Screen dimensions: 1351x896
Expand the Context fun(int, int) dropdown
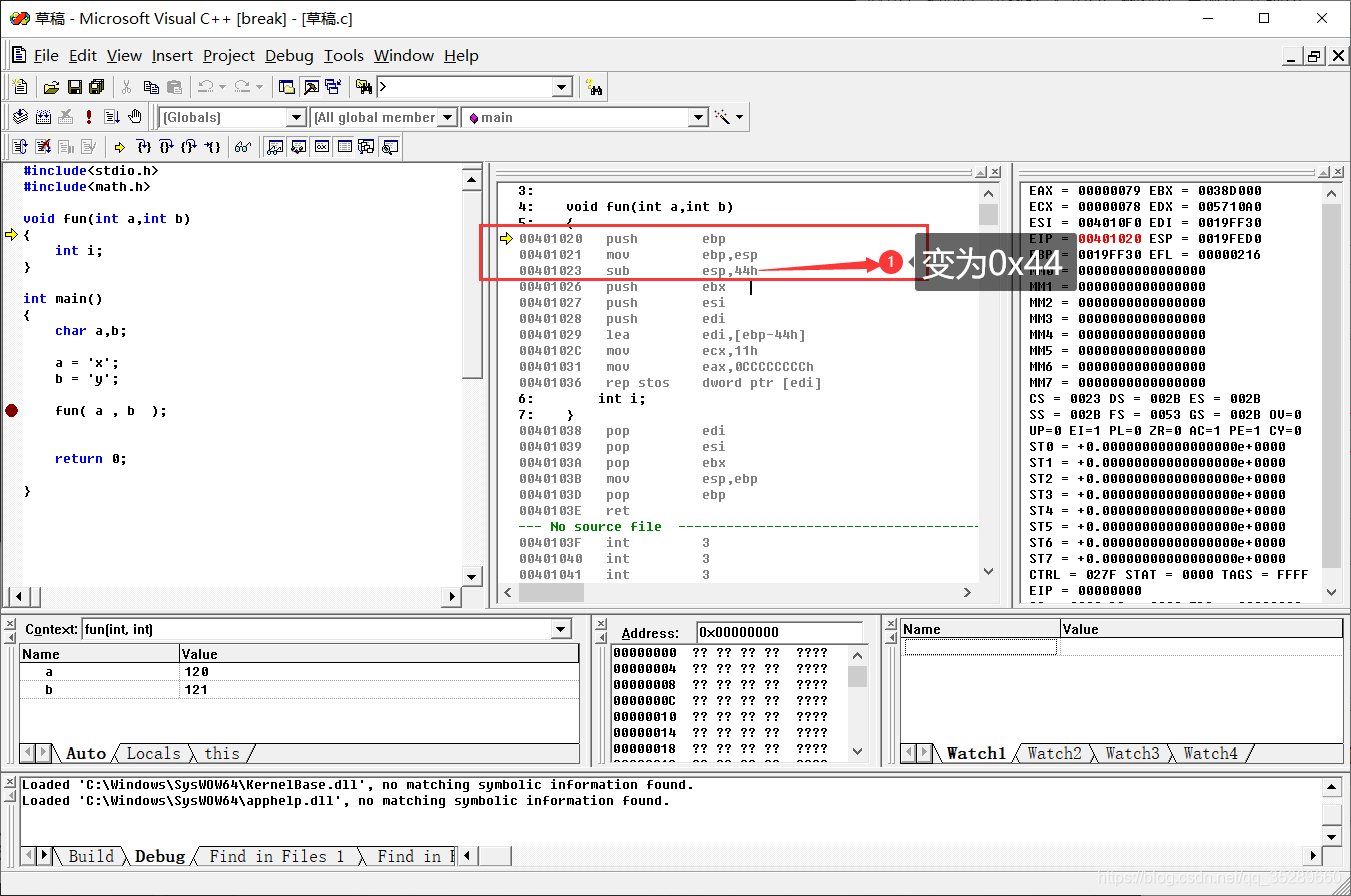[x=561, y=629]
